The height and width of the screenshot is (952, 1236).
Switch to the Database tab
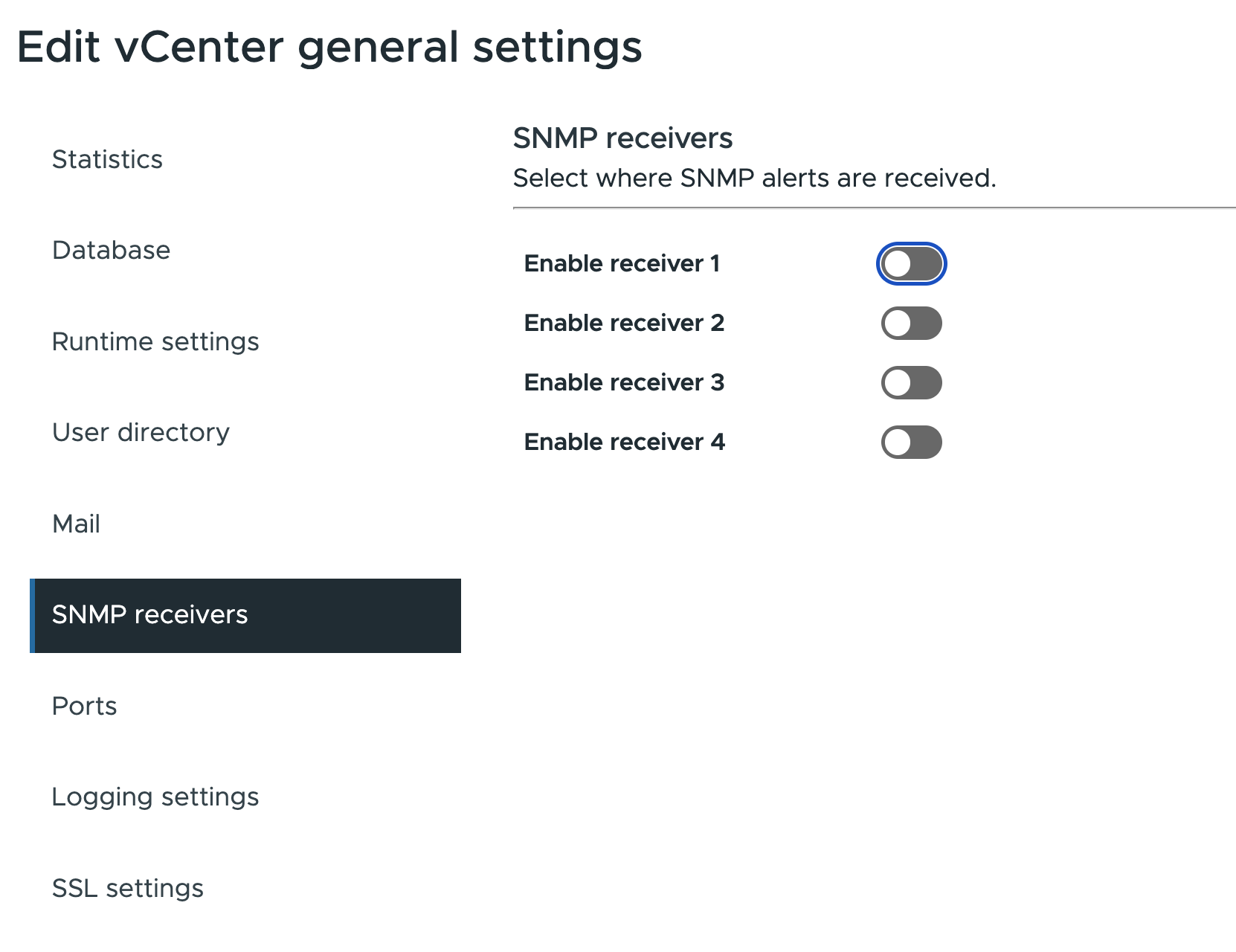111,250
